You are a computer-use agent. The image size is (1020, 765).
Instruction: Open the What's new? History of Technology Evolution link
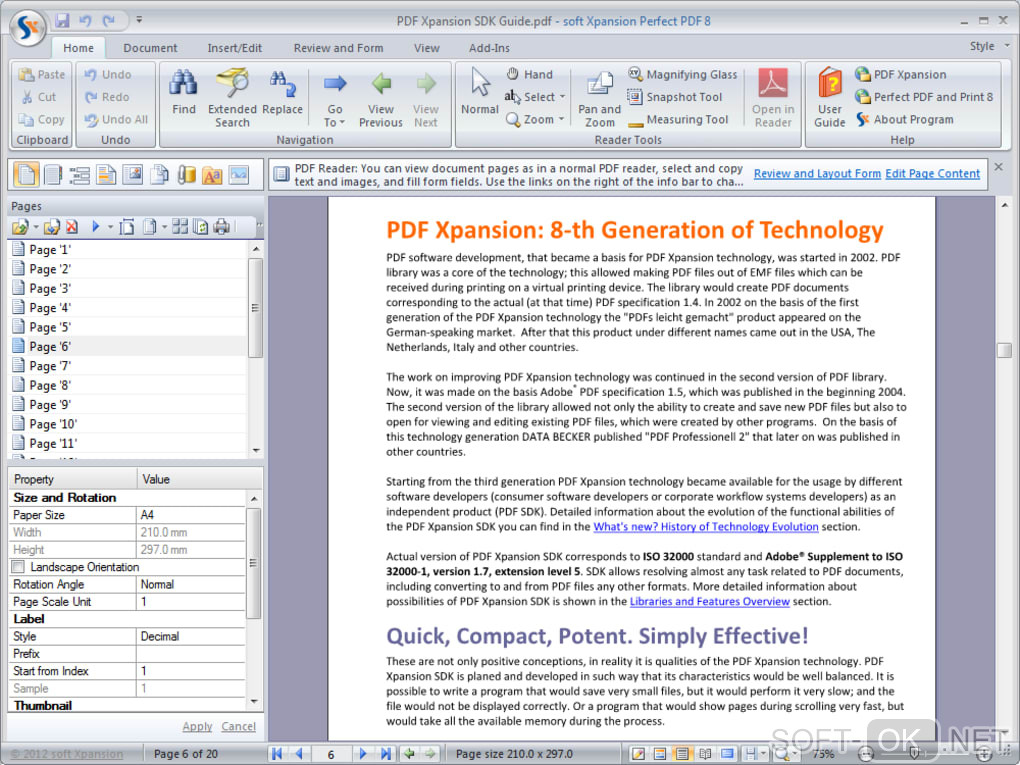pos(706,526)
